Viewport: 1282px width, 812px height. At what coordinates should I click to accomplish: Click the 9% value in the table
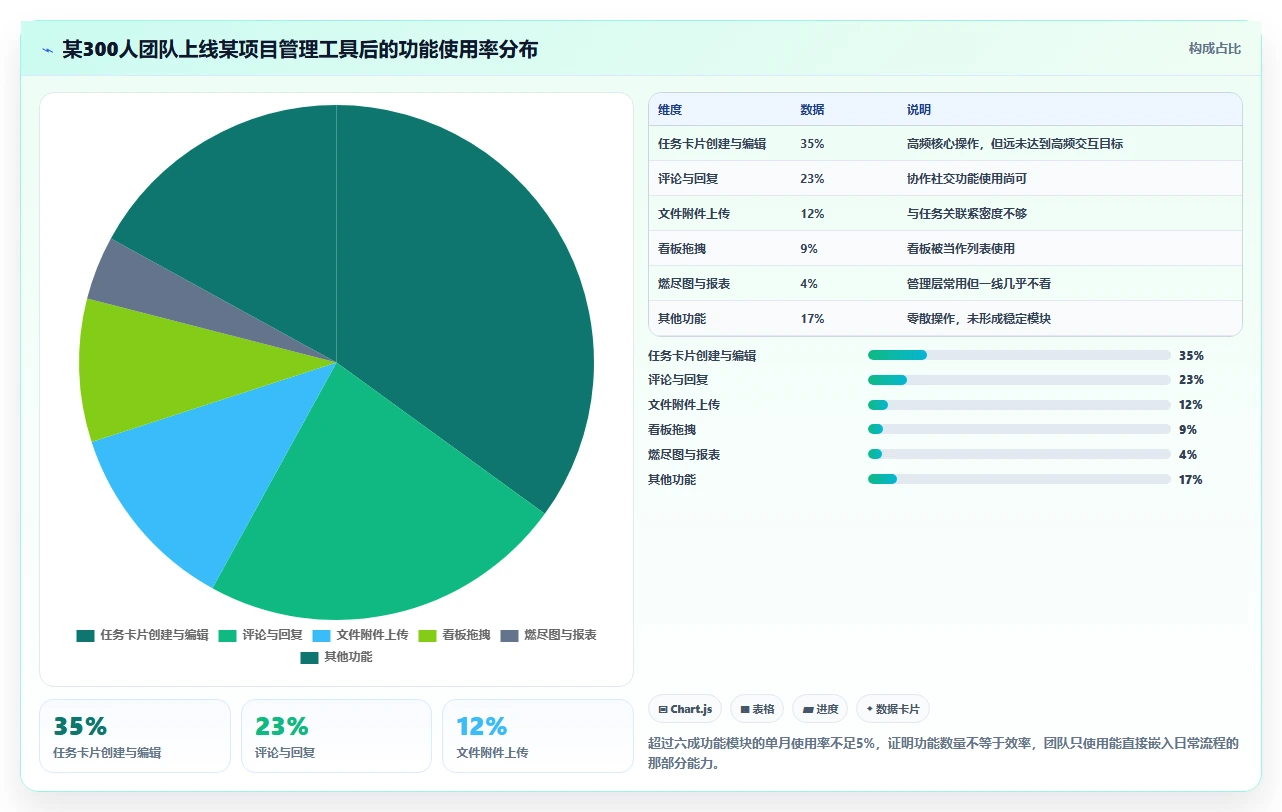pyautogui.click(x=809, y=249)
